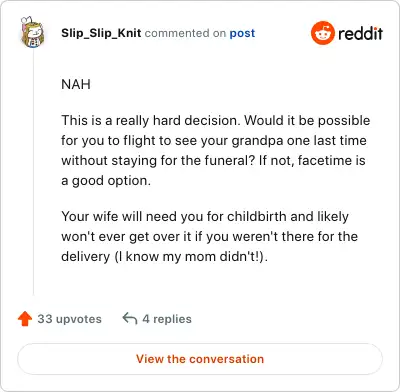Open the Slip_Slip_Knit username profile
Screen dimensions: 400x392
101,33
